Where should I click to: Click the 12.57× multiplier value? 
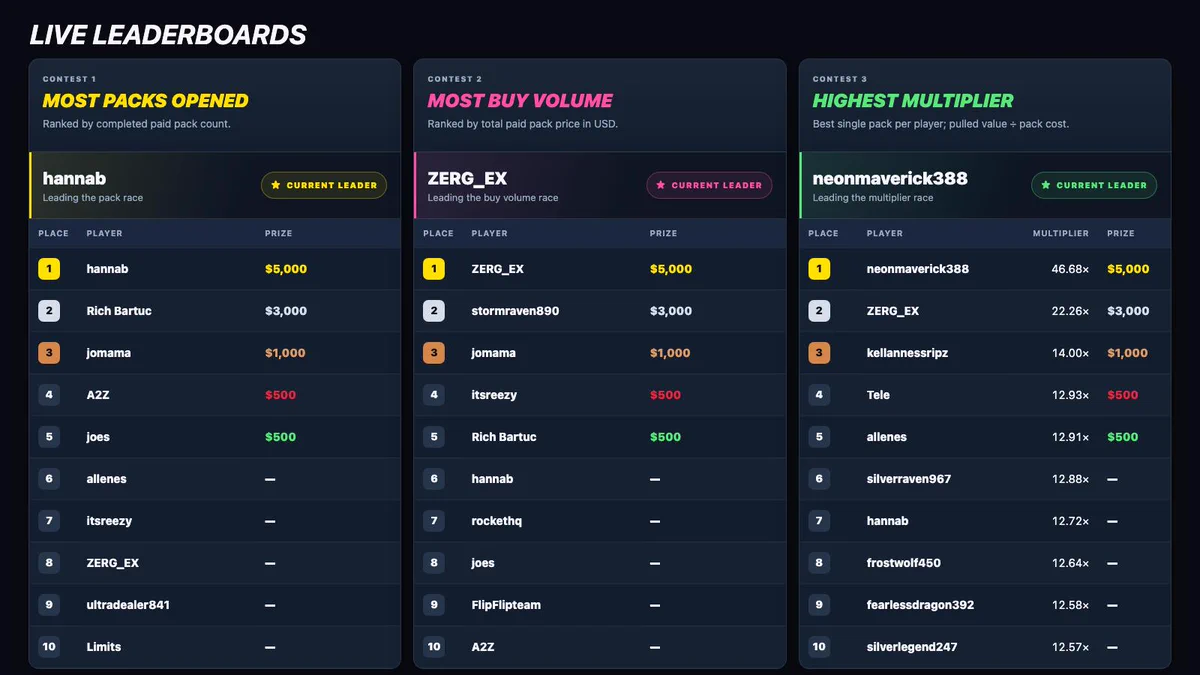coord(1070,647)
